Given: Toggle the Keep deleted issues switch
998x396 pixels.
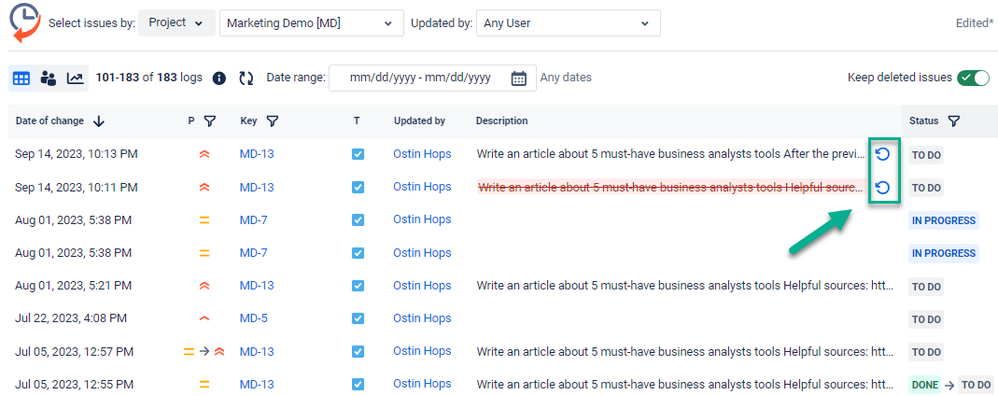Looking at the screenshot, I should tap(974, 78).
